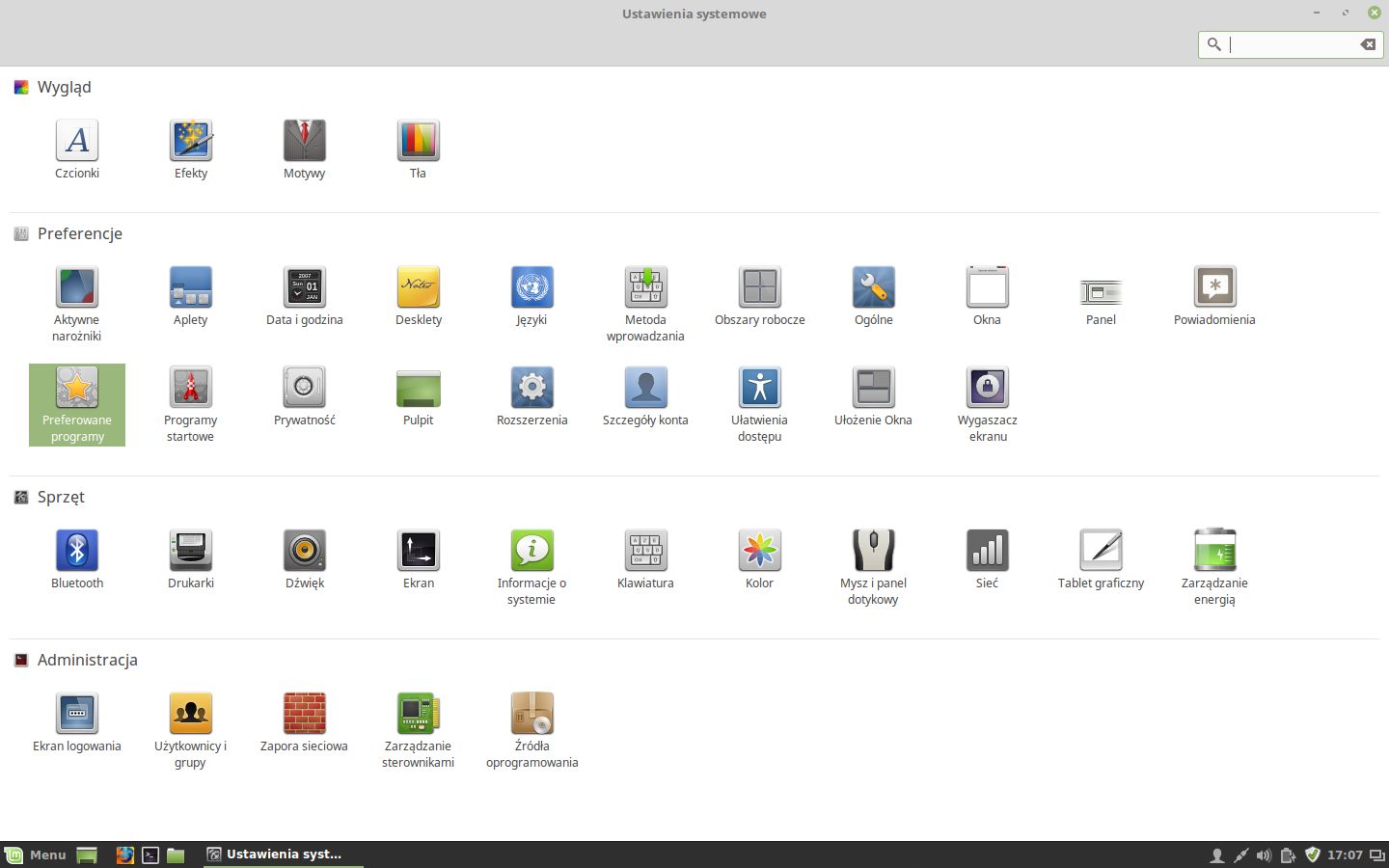
Task: Open Użytkownicy i grupy settings
Action: click(x=191, y=730)
